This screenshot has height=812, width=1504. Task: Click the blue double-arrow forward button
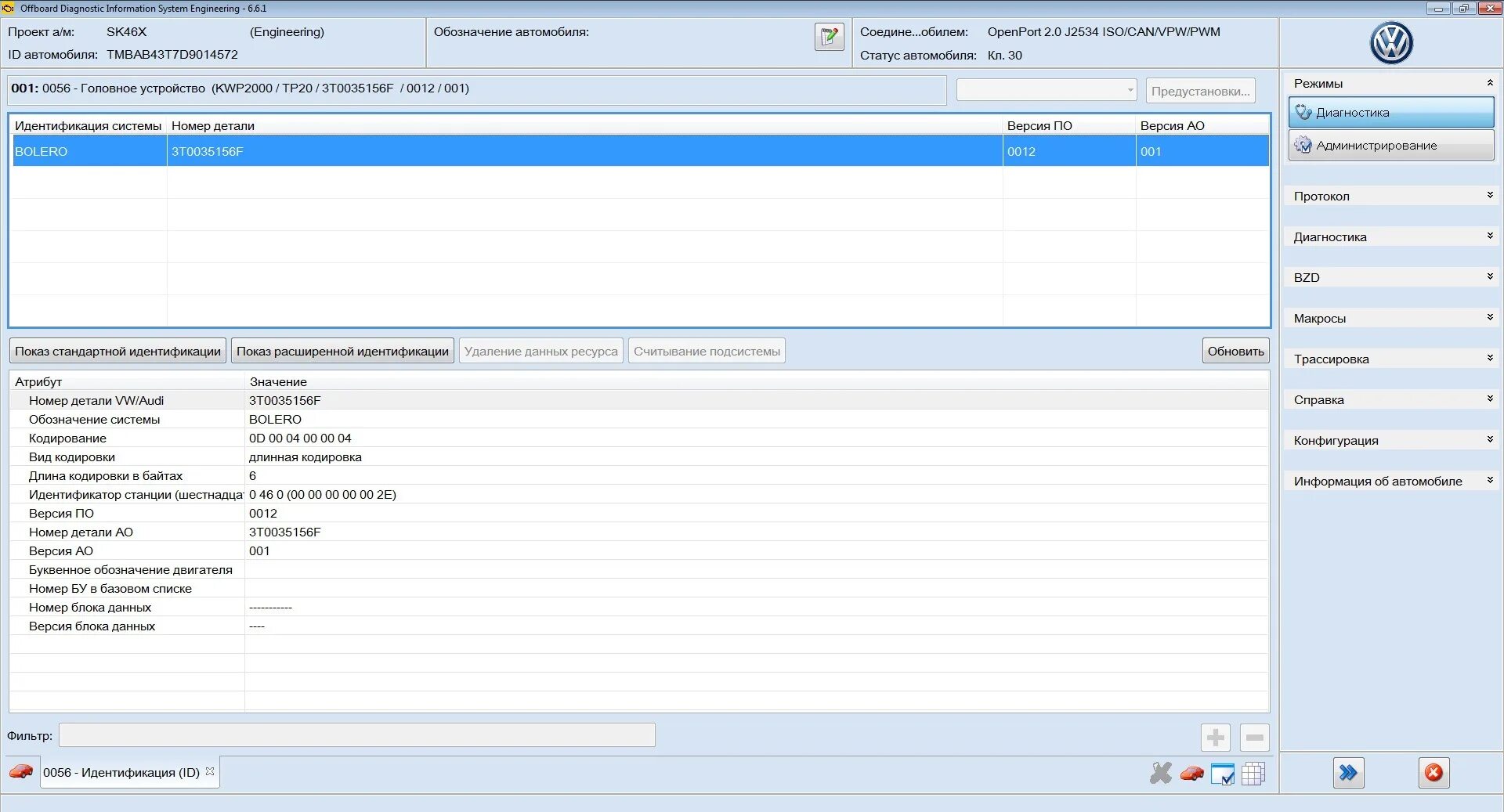[1348, 773]
